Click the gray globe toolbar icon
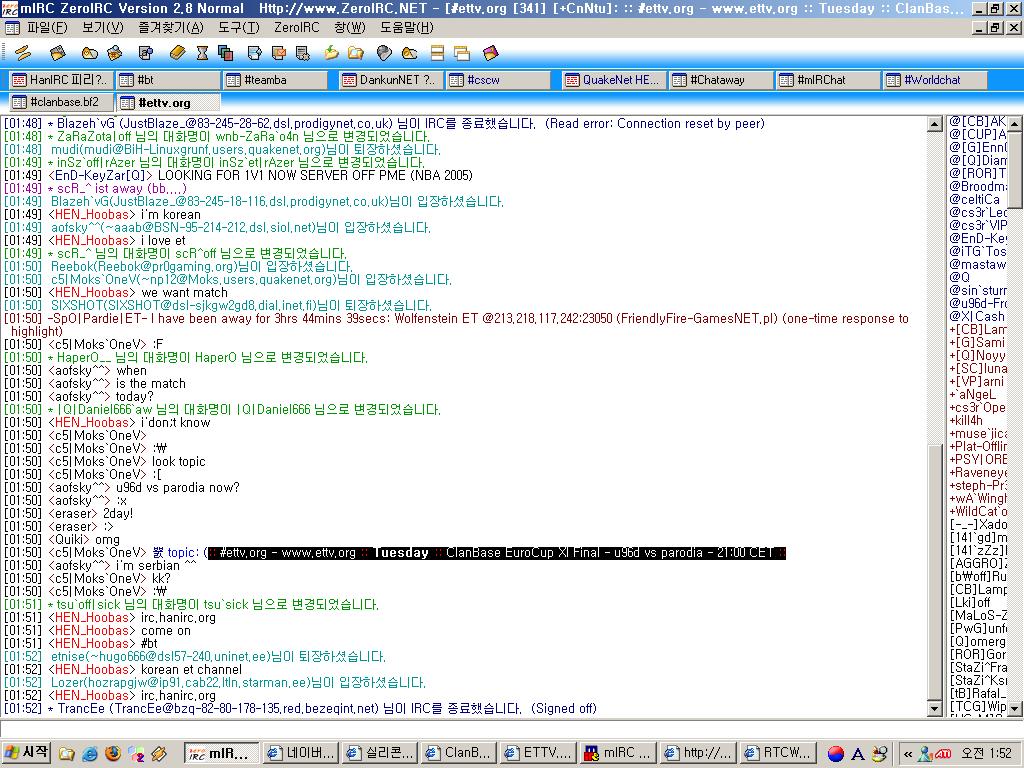This screenshot has width=1024, height=768. pos(384,52)
